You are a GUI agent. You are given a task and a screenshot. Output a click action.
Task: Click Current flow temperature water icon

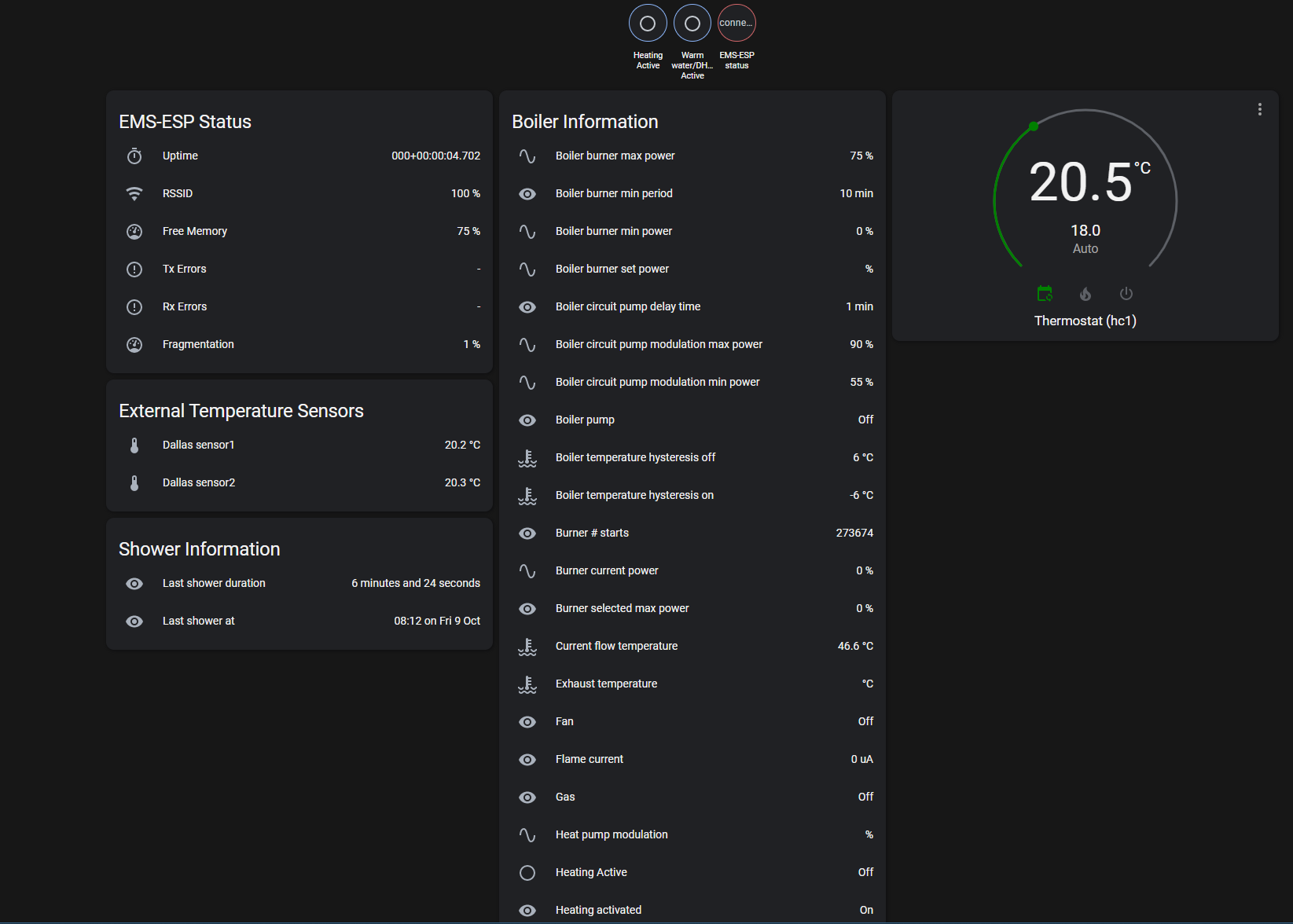(527, 647)
